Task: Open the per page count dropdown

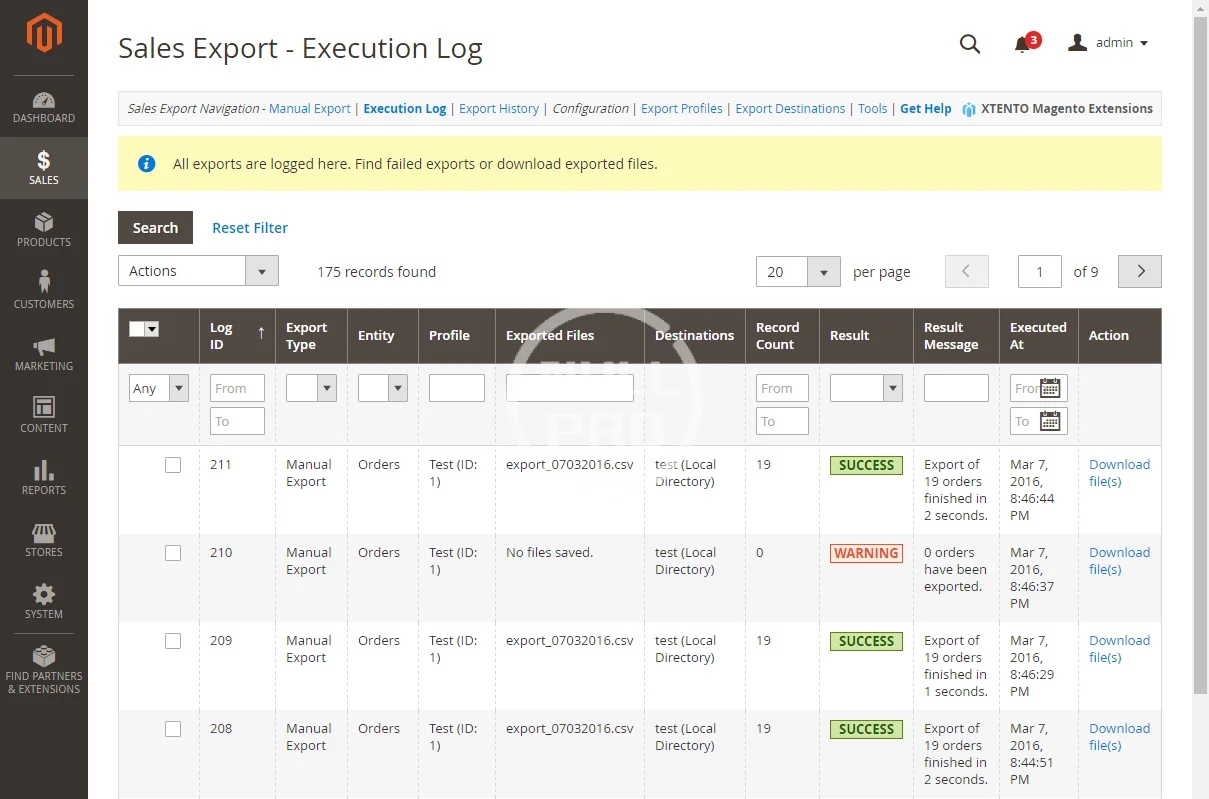Action: 798,272
